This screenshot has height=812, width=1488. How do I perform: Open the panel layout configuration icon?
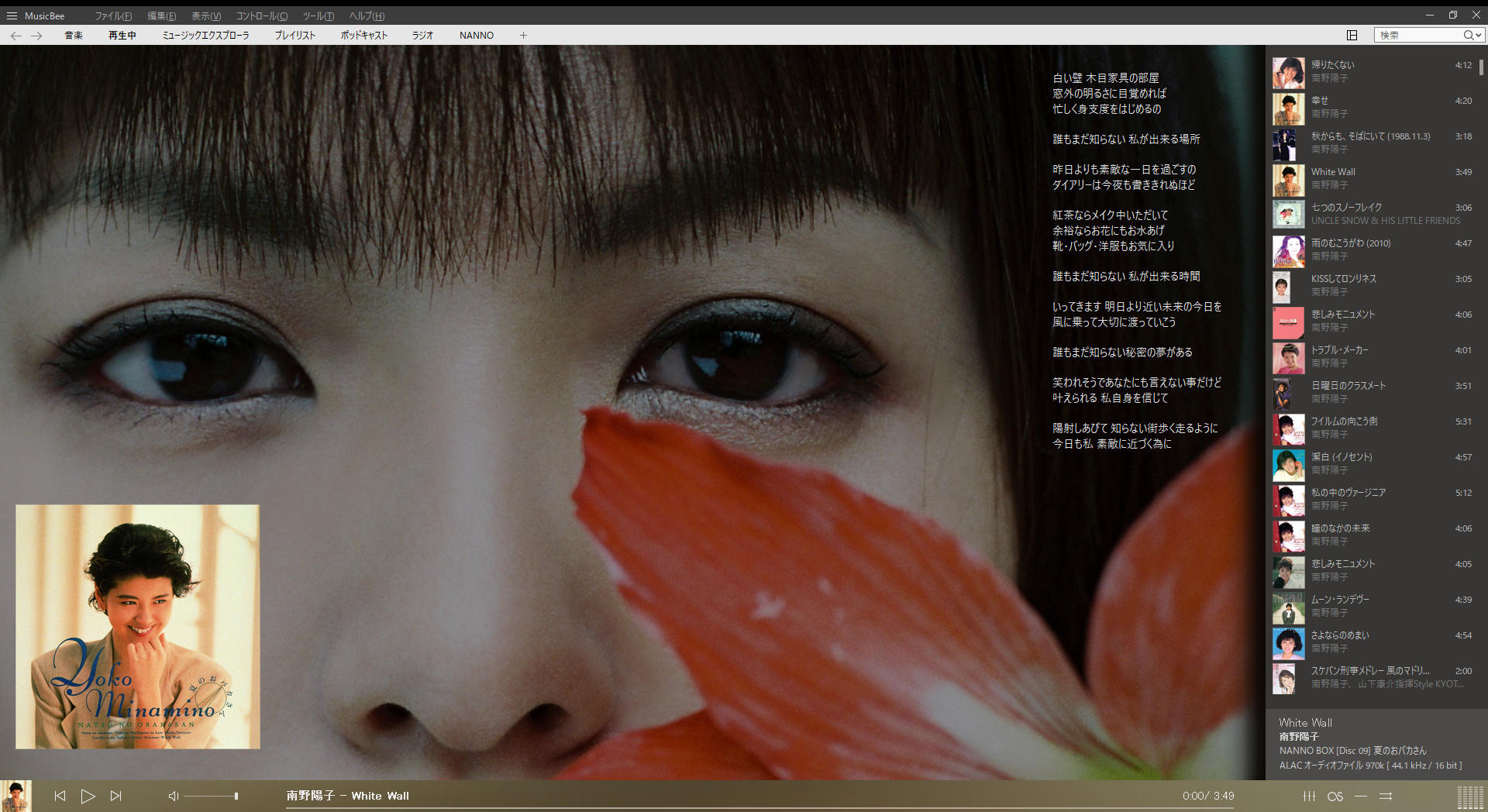tap(1352, 35)
